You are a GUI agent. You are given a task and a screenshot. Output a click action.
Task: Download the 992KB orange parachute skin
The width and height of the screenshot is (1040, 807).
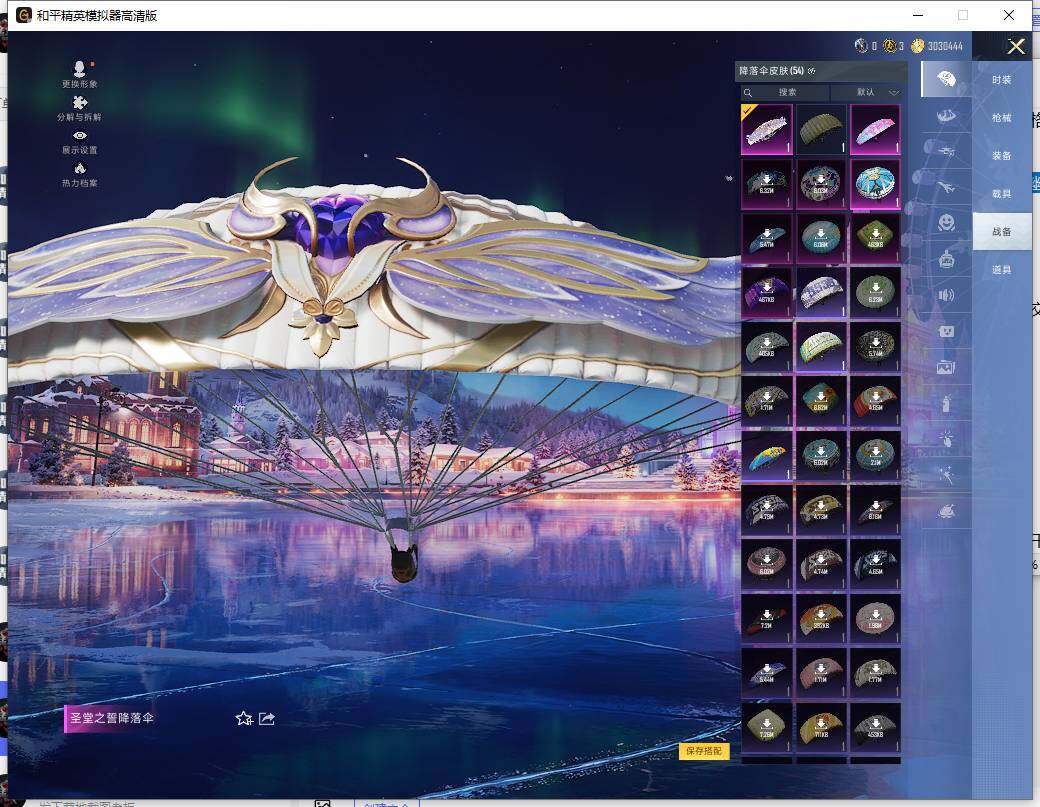click(x=821, y=619)
